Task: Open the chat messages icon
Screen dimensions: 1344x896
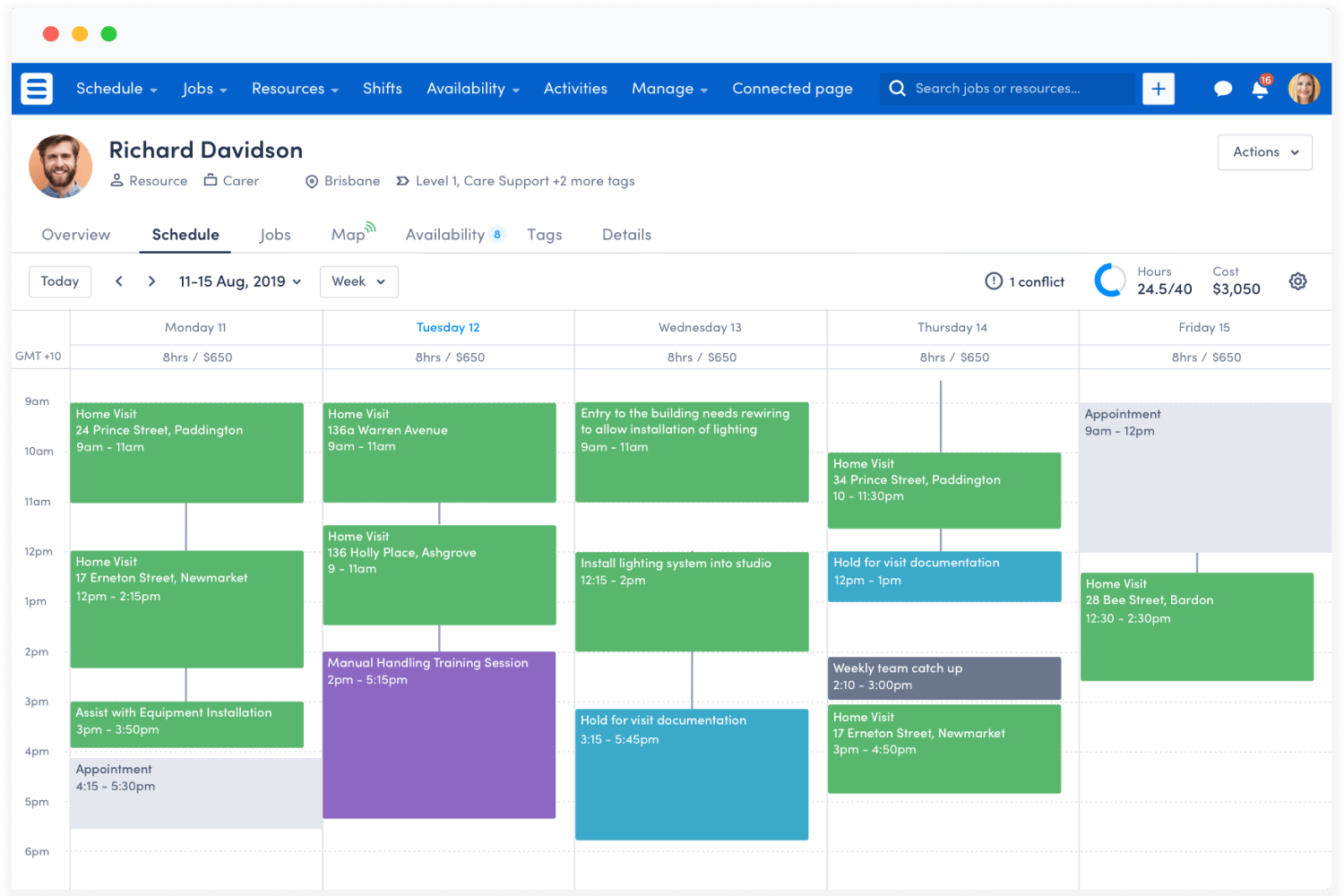Action: tap(1223, 89)
